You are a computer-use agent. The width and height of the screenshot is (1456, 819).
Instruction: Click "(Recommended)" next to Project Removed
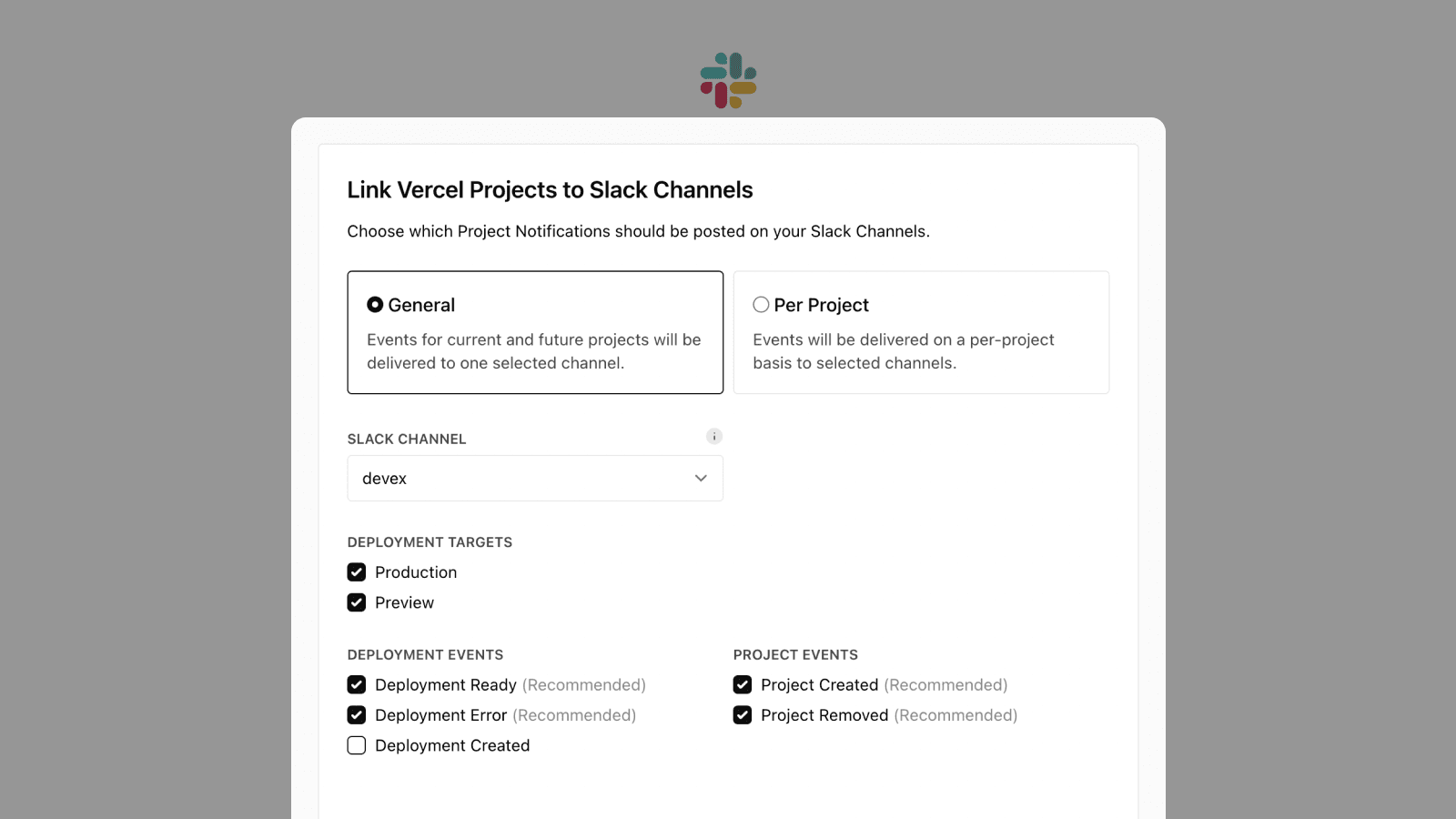pos(955,715)
